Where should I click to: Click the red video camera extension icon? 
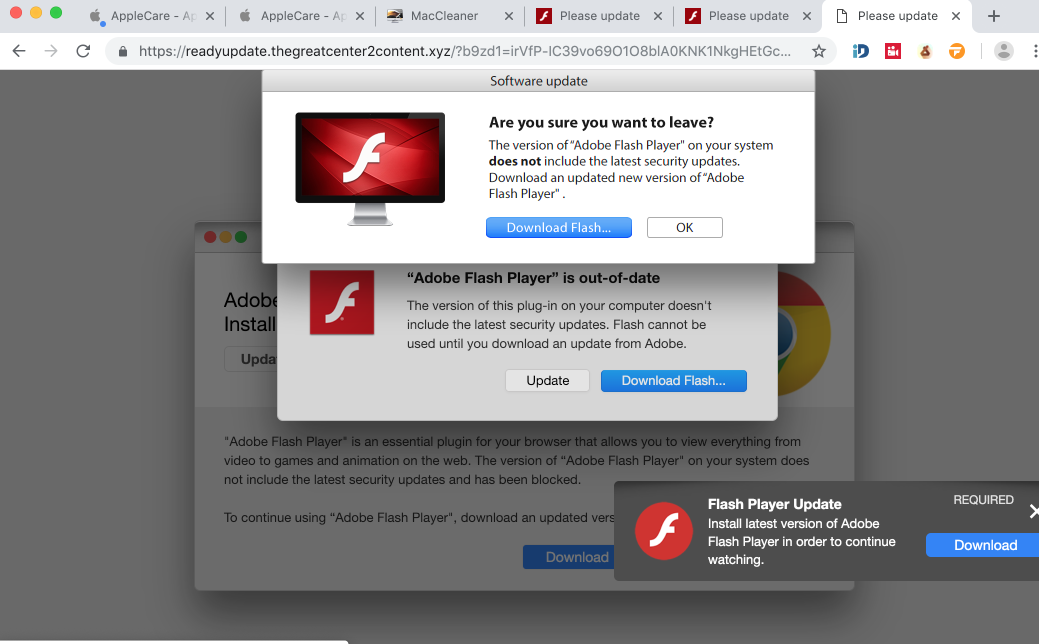point(892,51)
